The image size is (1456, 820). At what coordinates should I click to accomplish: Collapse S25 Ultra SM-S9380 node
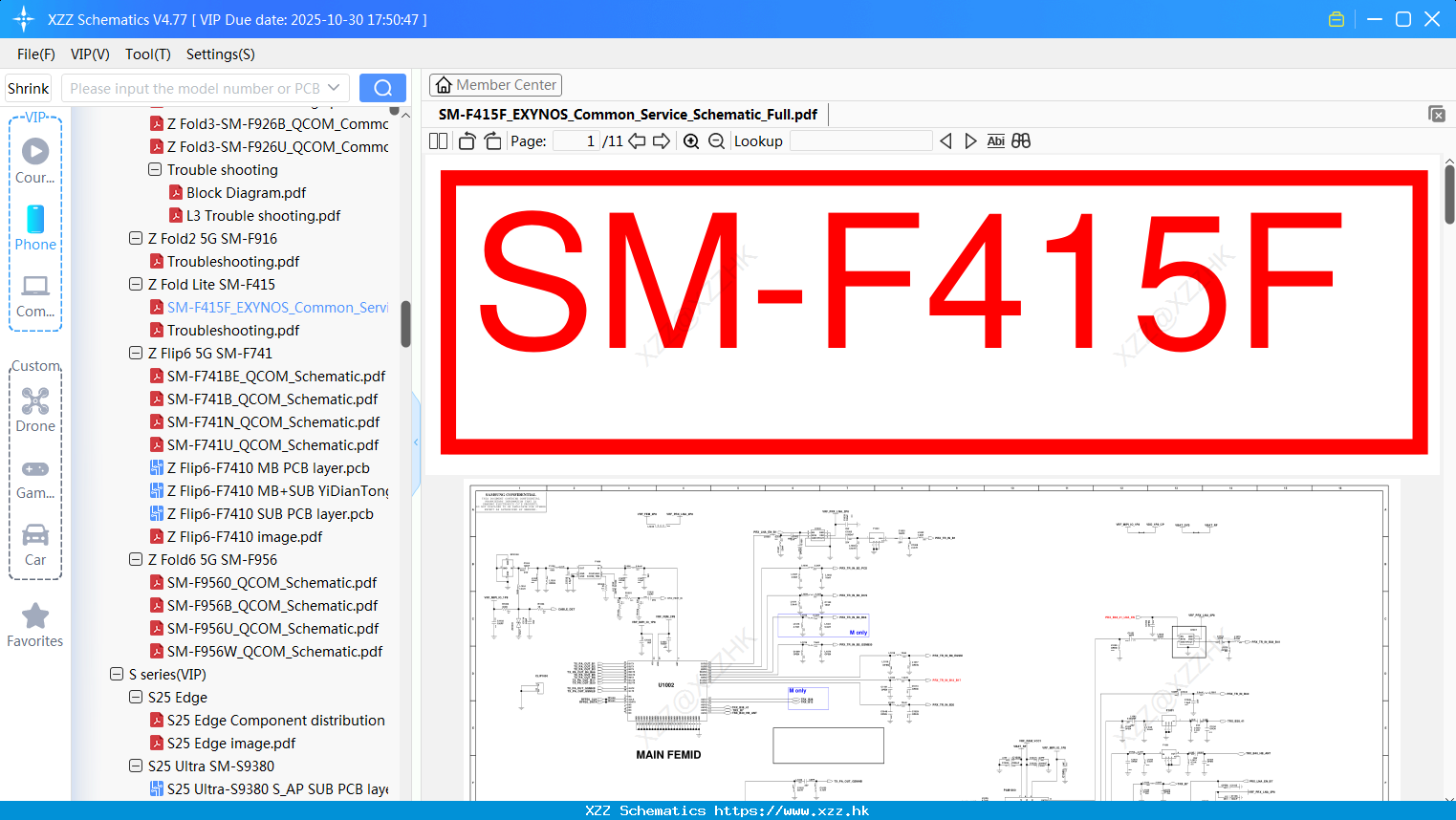[x=136, y=766]
